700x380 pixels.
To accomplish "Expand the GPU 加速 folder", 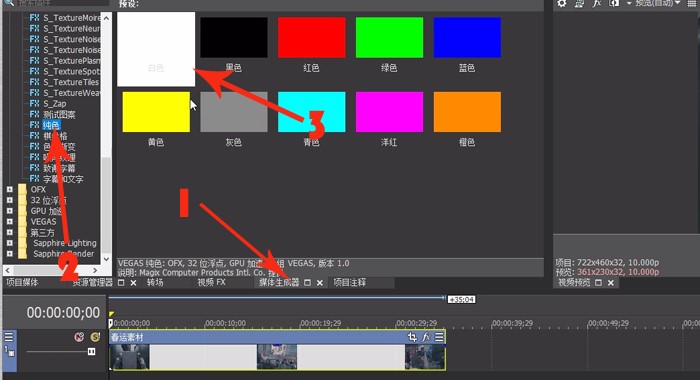I will tap(10, 211).
